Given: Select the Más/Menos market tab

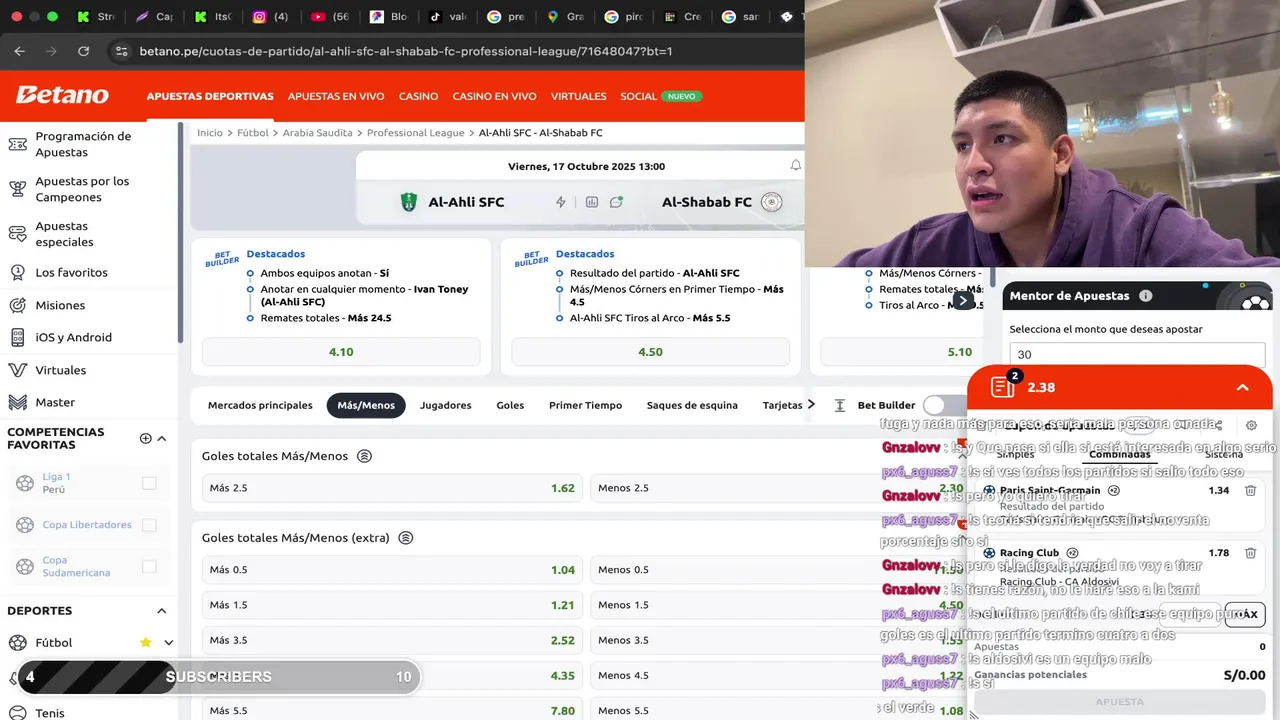Looking at the screenshot, I should click(366, 405).
